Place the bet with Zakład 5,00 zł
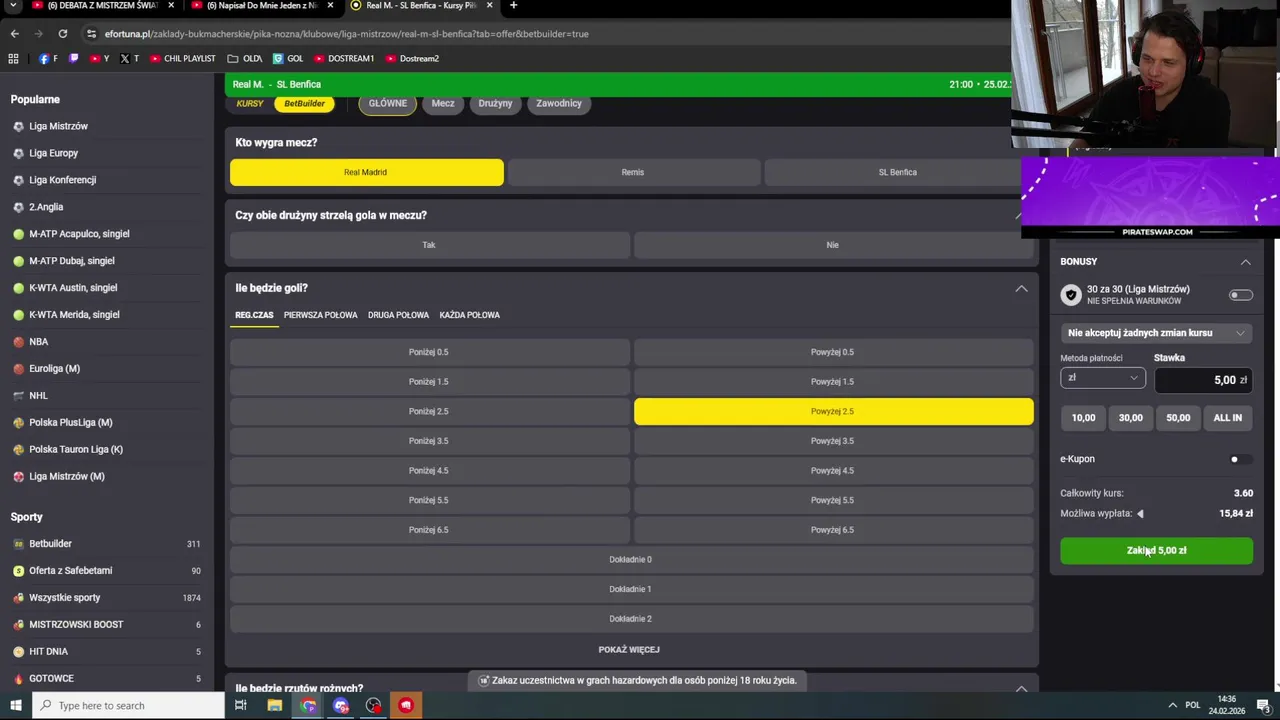 tap(1156, 551)
